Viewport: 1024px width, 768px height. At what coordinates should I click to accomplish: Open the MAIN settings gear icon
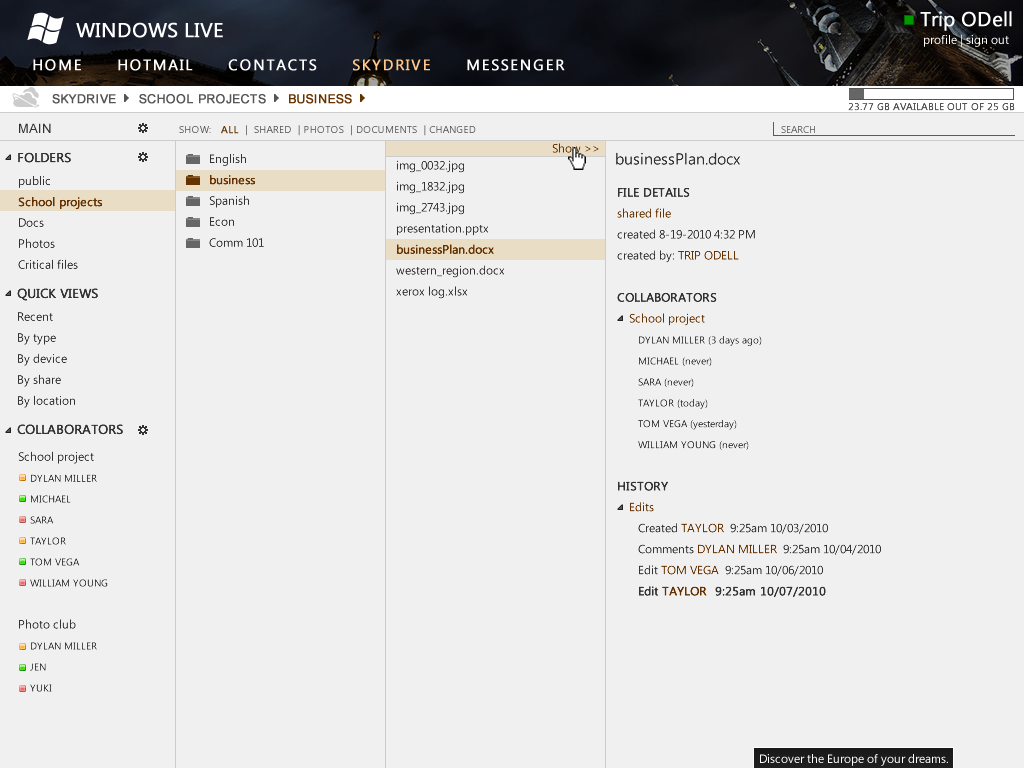(143, 128)
